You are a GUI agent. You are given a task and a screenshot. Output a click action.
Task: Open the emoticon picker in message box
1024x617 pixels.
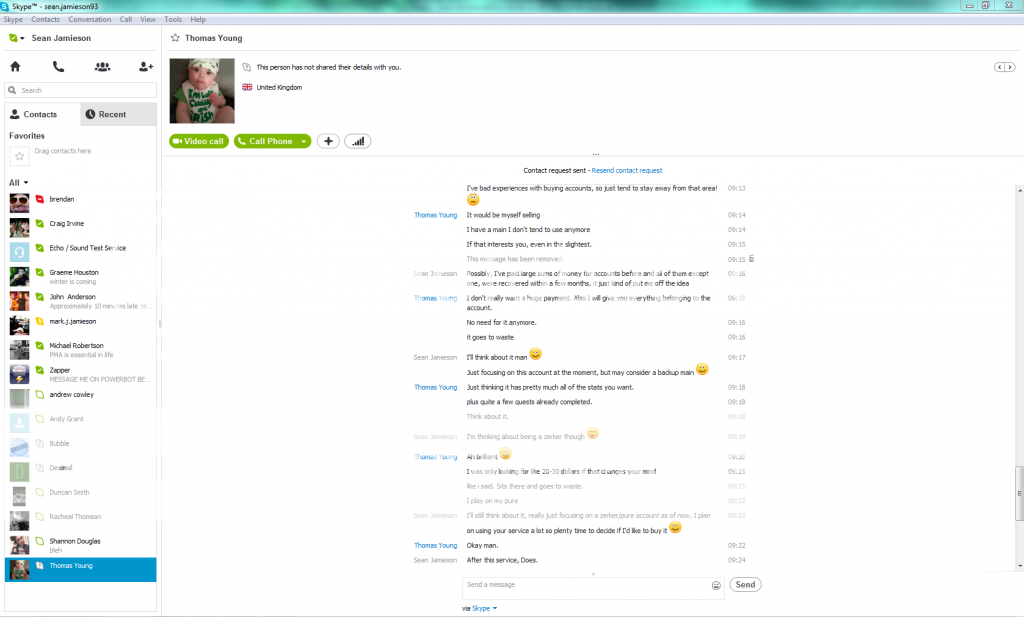[x=716, y=585]
